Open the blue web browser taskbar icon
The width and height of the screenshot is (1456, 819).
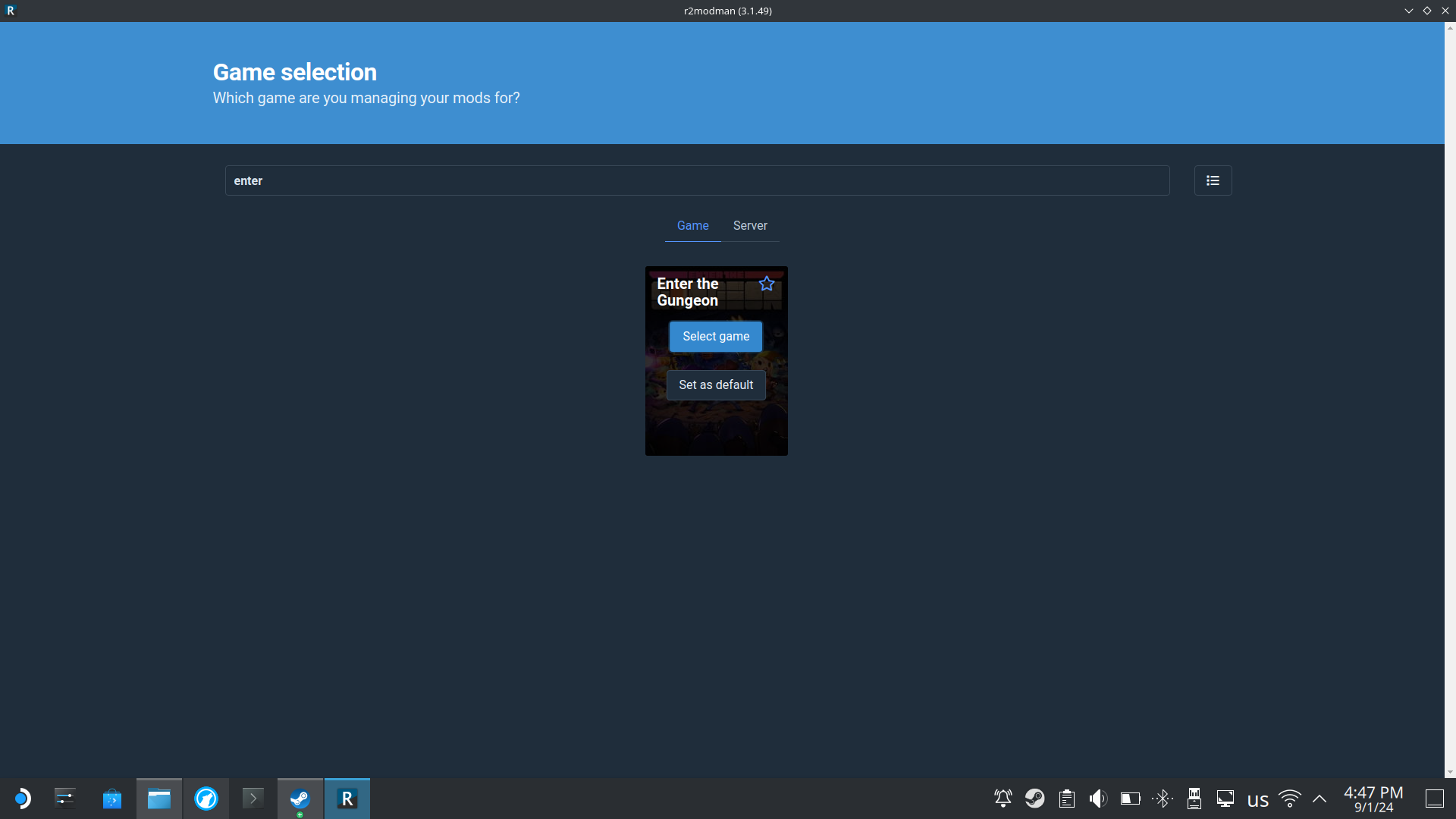point(206,799)
